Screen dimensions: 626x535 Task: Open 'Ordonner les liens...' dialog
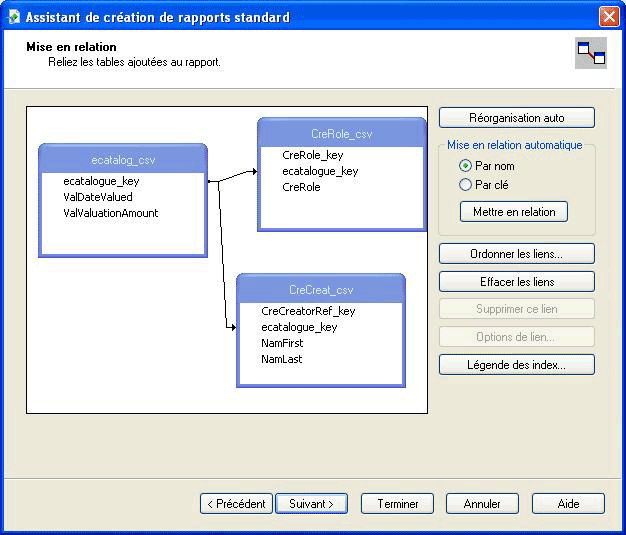tap(516, 254)
